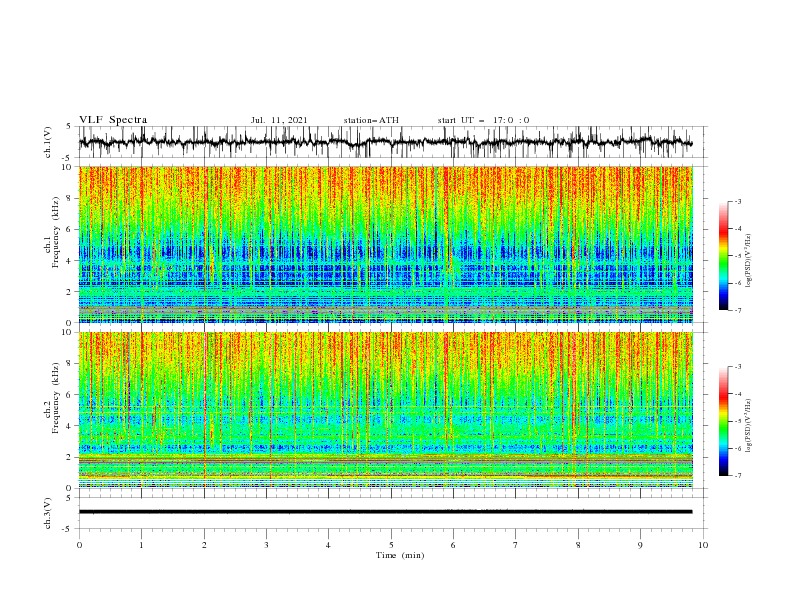Click the "-3" label on upper color bar
The height and width of the screenshot is (612, 792).
click(737, 201)
